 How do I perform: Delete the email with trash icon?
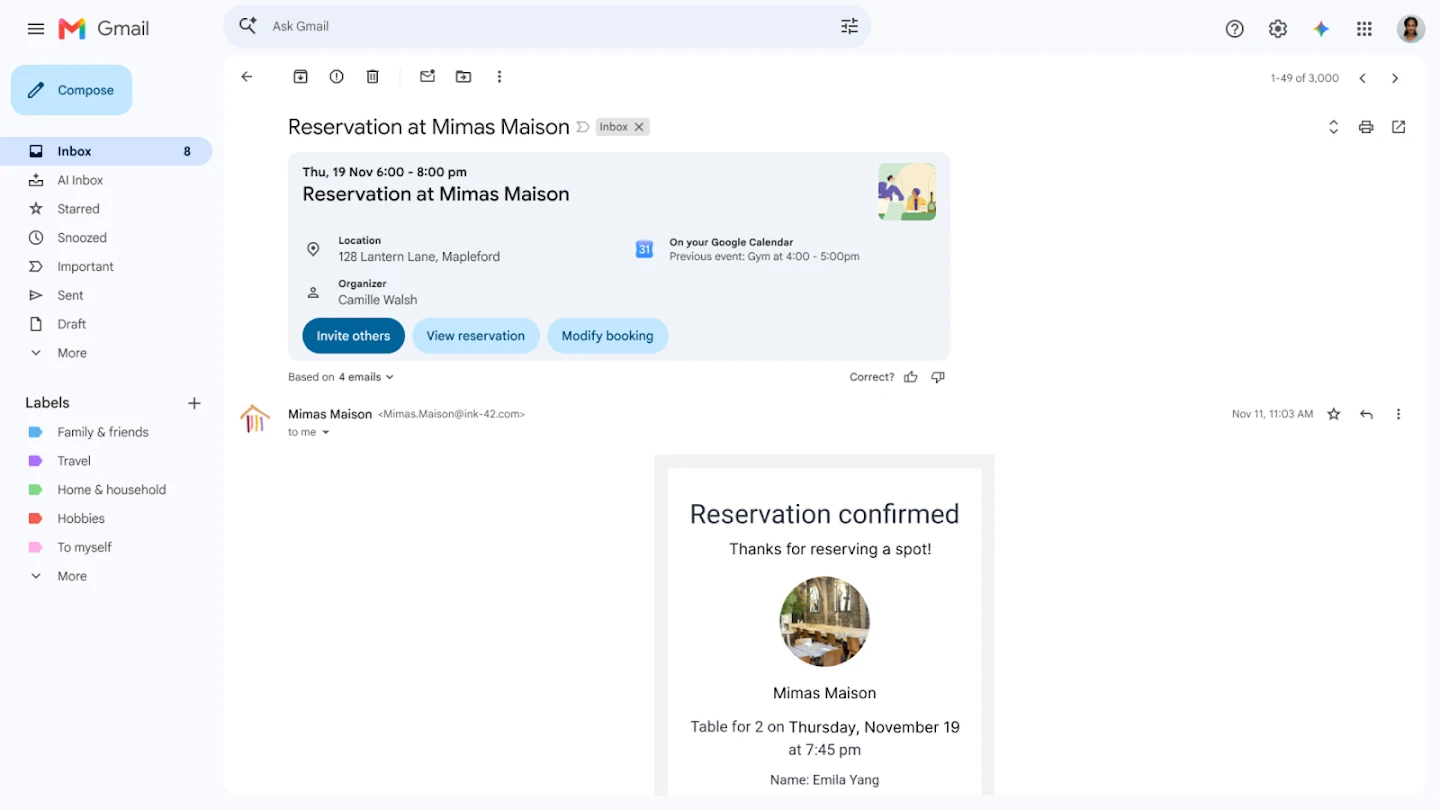(x=373, y=77)
